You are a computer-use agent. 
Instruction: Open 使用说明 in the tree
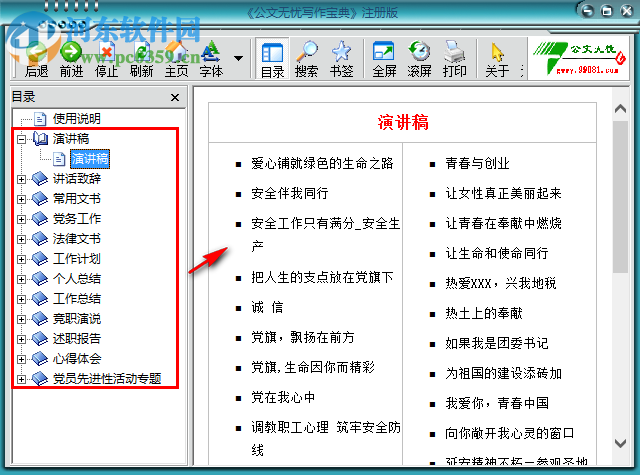tap(76, 119)
